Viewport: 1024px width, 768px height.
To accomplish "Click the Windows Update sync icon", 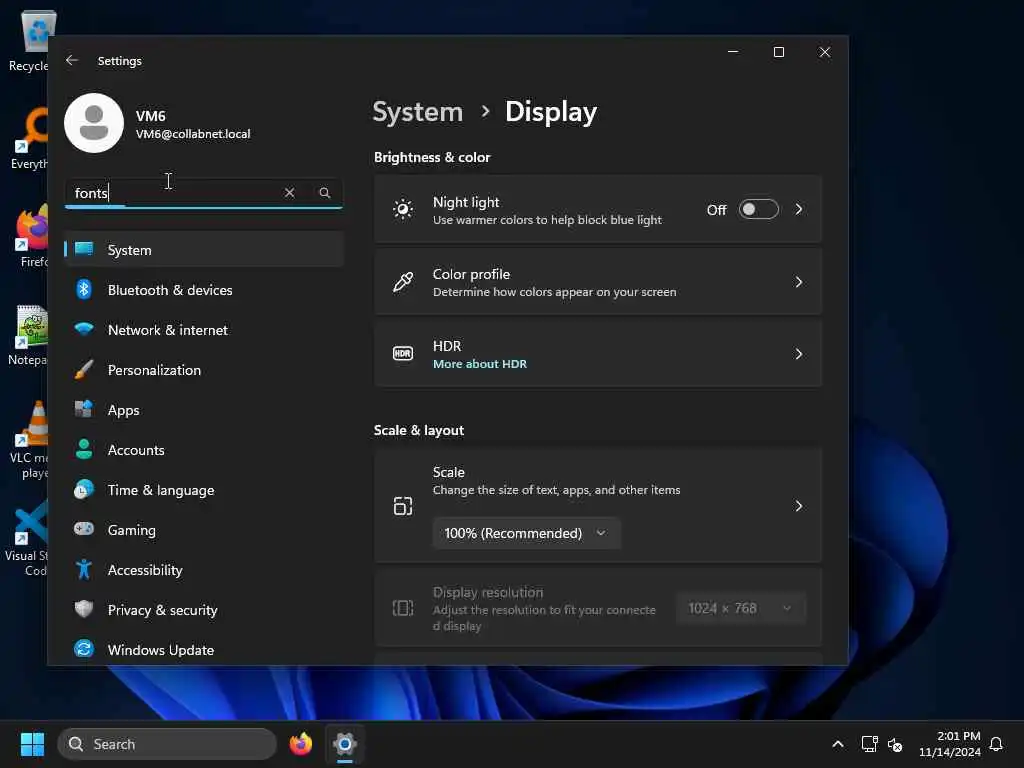I will pos(84,649).
